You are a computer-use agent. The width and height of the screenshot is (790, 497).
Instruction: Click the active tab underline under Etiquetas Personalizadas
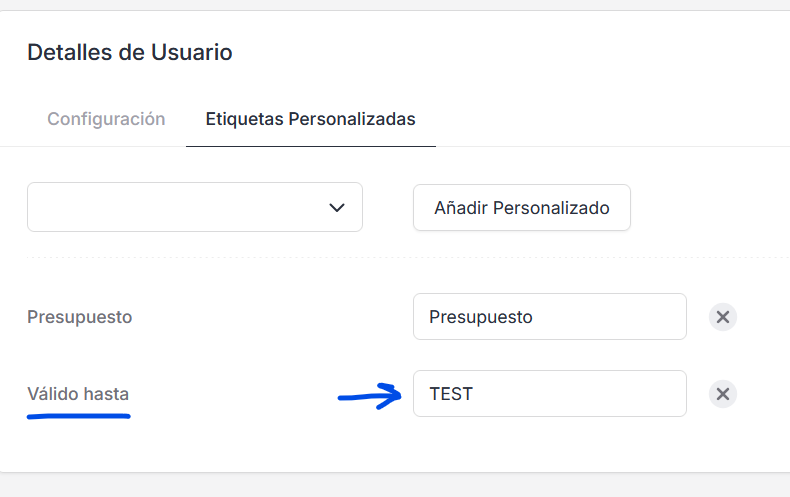[311, 146]
